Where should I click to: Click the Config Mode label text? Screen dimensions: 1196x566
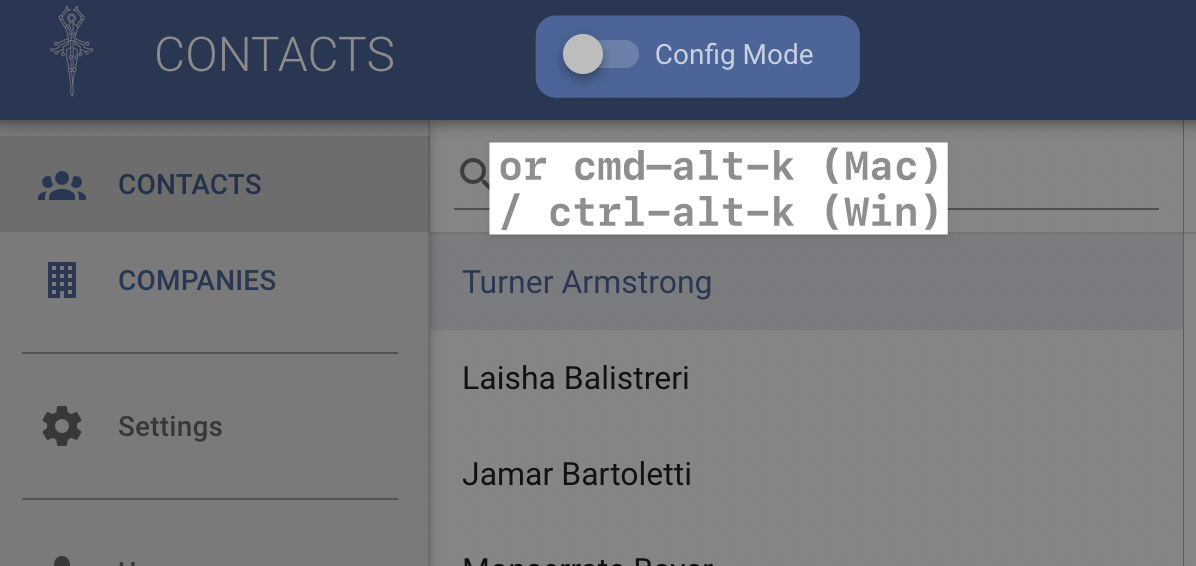tap(733, 55)
